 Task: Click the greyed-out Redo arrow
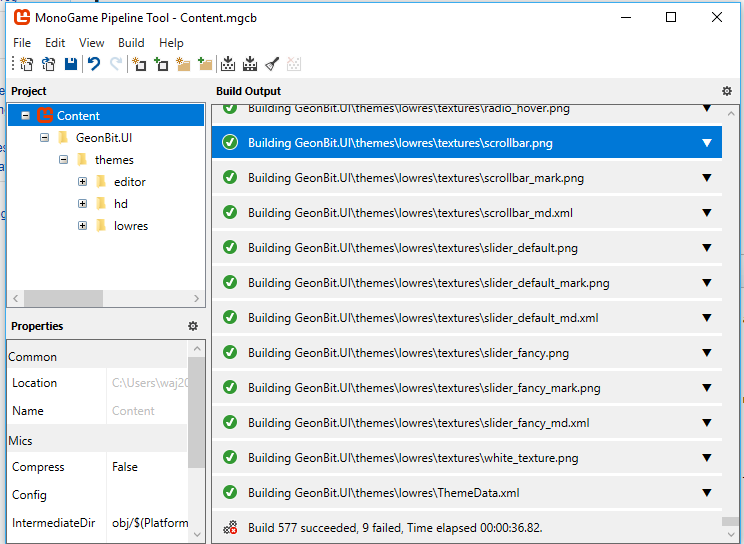116,64
